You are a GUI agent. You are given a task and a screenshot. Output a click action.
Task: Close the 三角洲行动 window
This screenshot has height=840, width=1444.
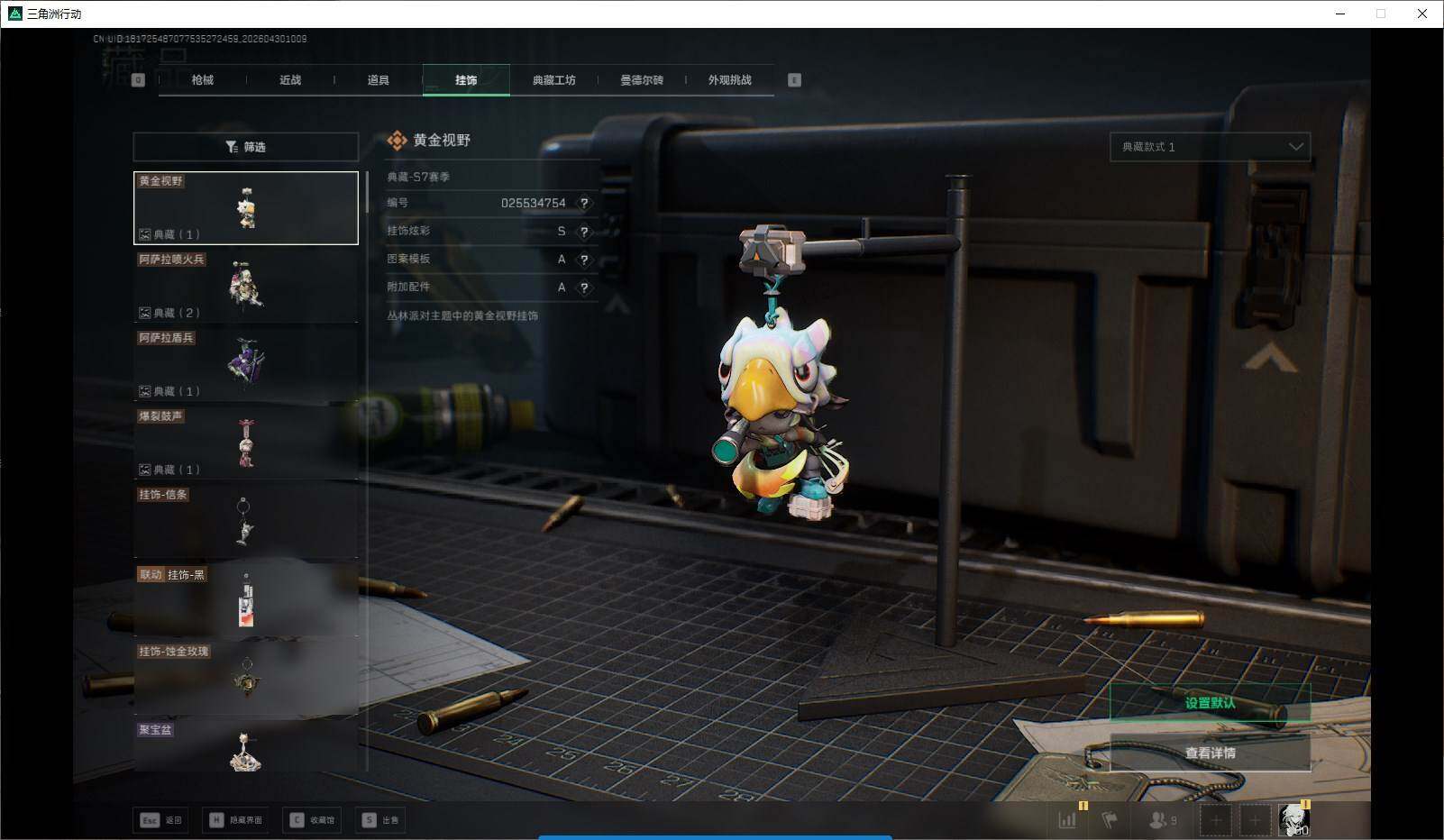point(1422,14)
